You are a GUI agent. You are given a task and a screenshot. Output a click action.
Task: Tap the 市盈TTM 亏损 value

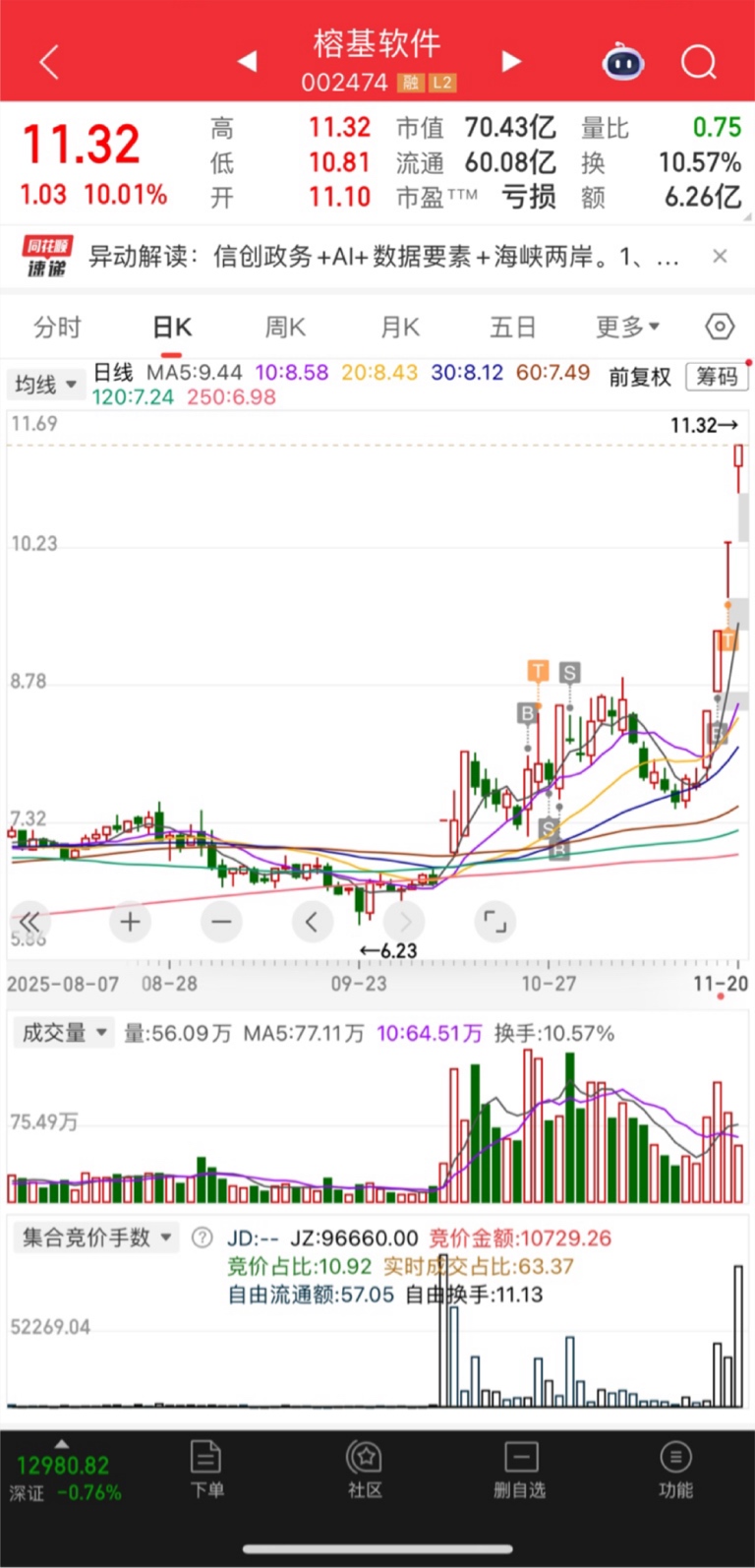point(529,197)
